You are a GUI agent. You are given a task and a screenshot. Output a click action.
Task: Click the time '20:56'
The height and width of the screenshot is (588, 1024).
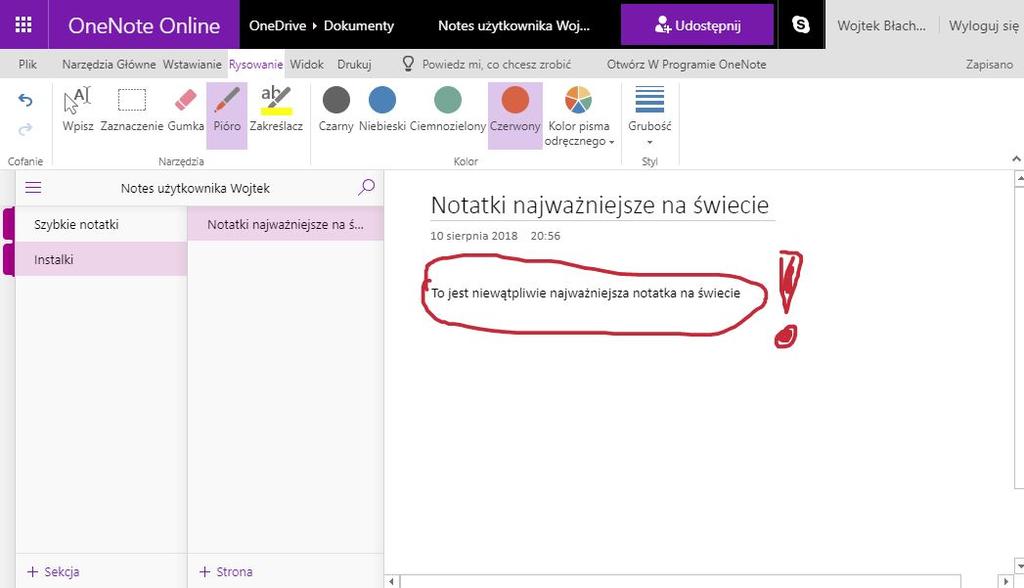[545, 236]
